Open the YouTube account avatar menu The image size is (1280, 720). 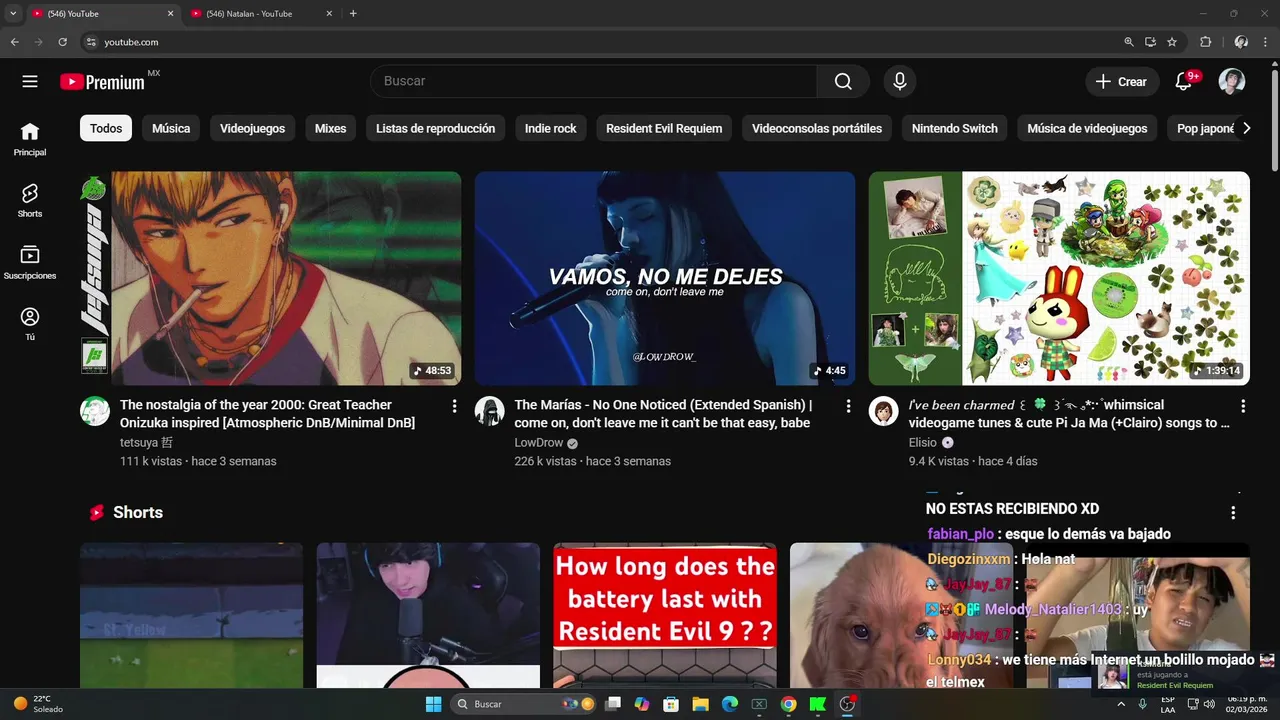click(x=1232, y=82)
